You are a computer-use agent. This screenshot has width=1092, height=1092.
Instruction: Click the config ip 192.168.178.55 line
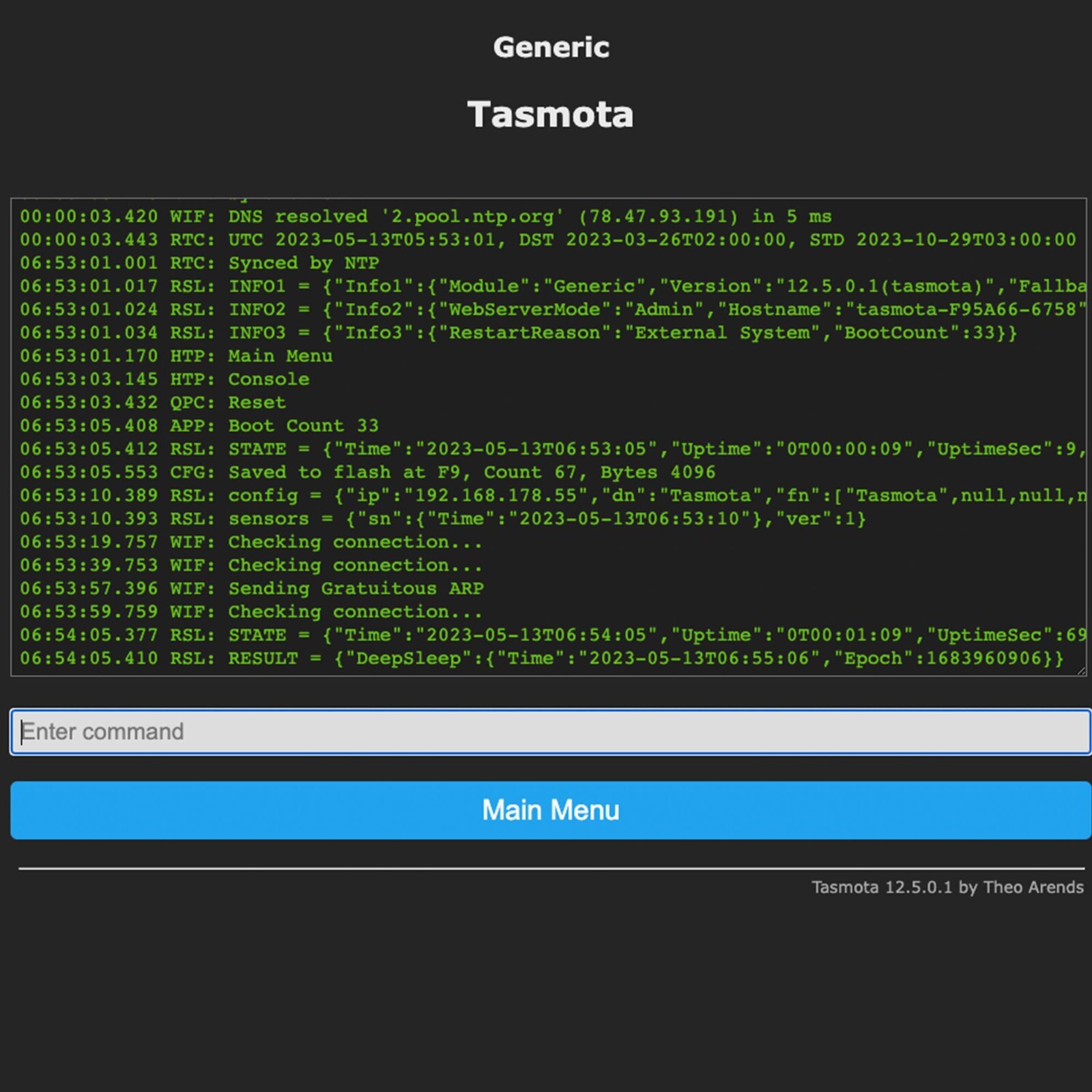click(553, 495)
